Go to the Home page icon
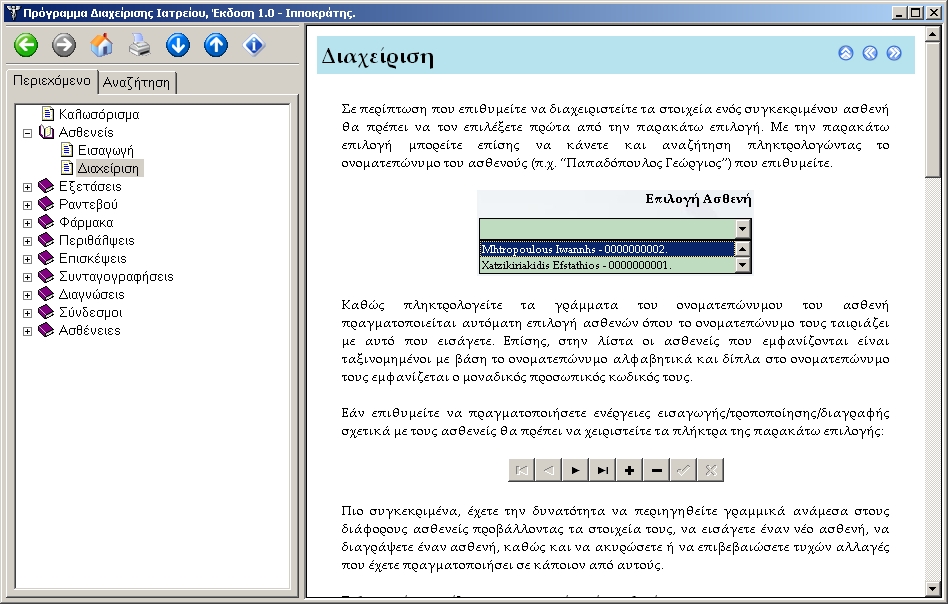The image size is (948, 604). pyautogui.click(x=102, y=45)
